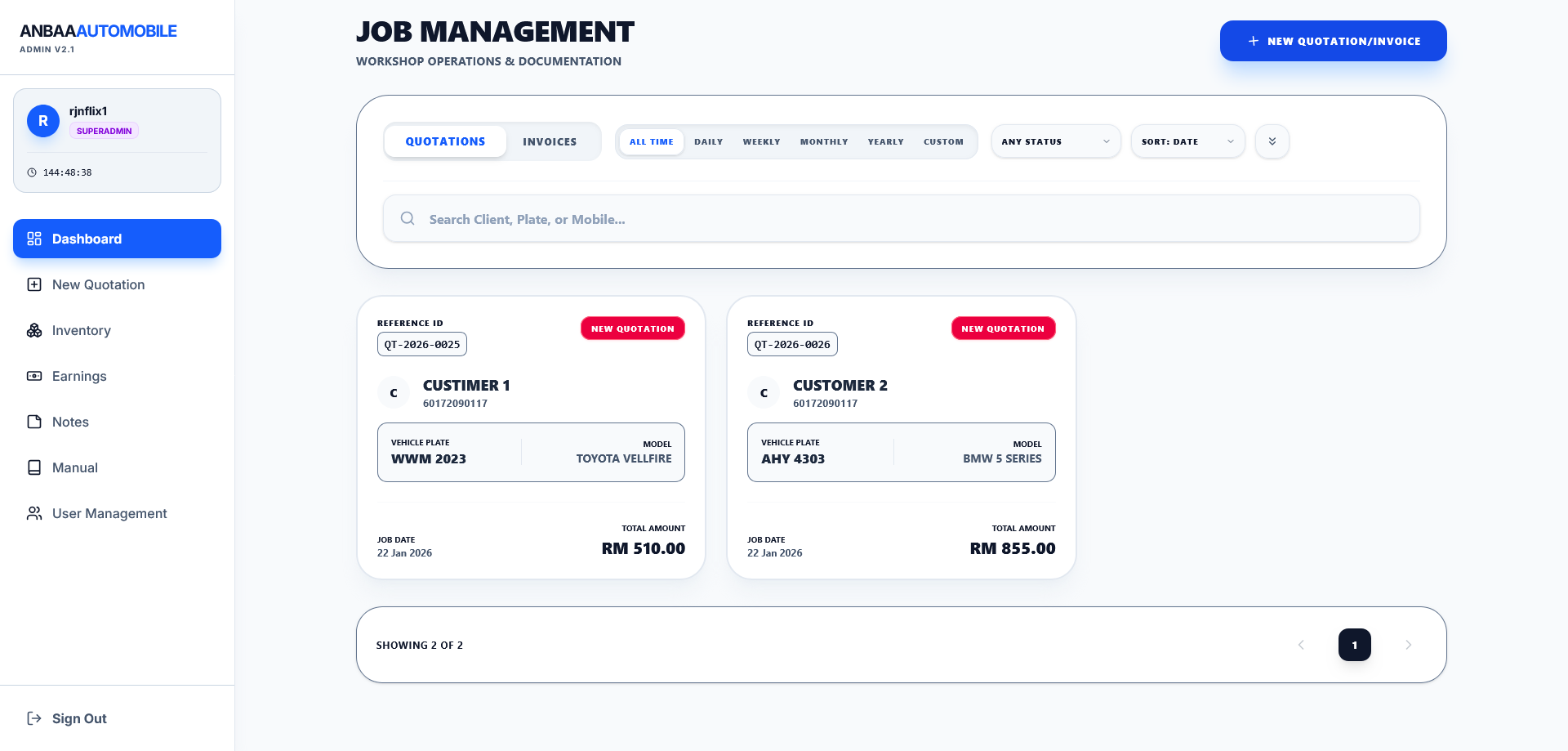Click the User Management people icon
This screenshot has height=751, width=1568.
34,513
